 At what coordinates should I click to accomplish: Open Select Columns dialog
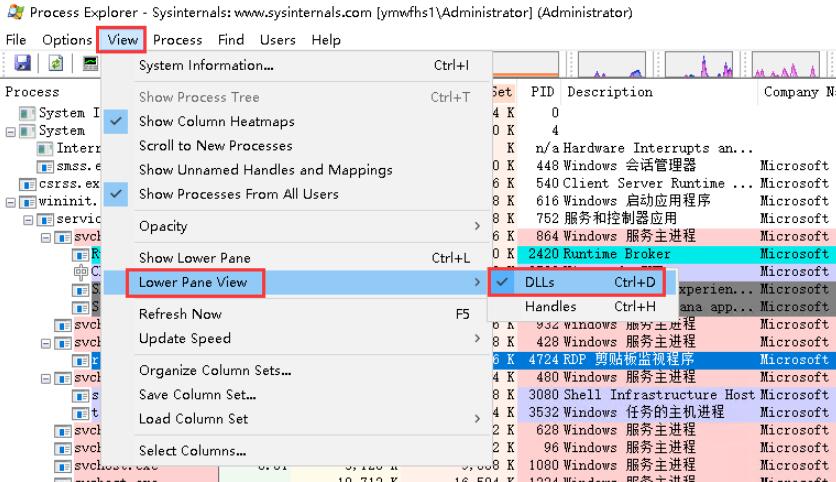296,451
